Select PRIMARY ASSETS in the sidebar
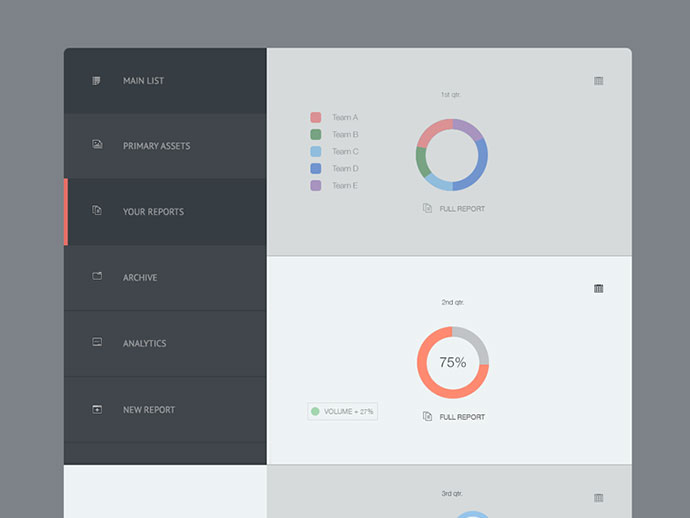Image resolution: width=690 pixels, height=518 pixels. coord(165,146)
